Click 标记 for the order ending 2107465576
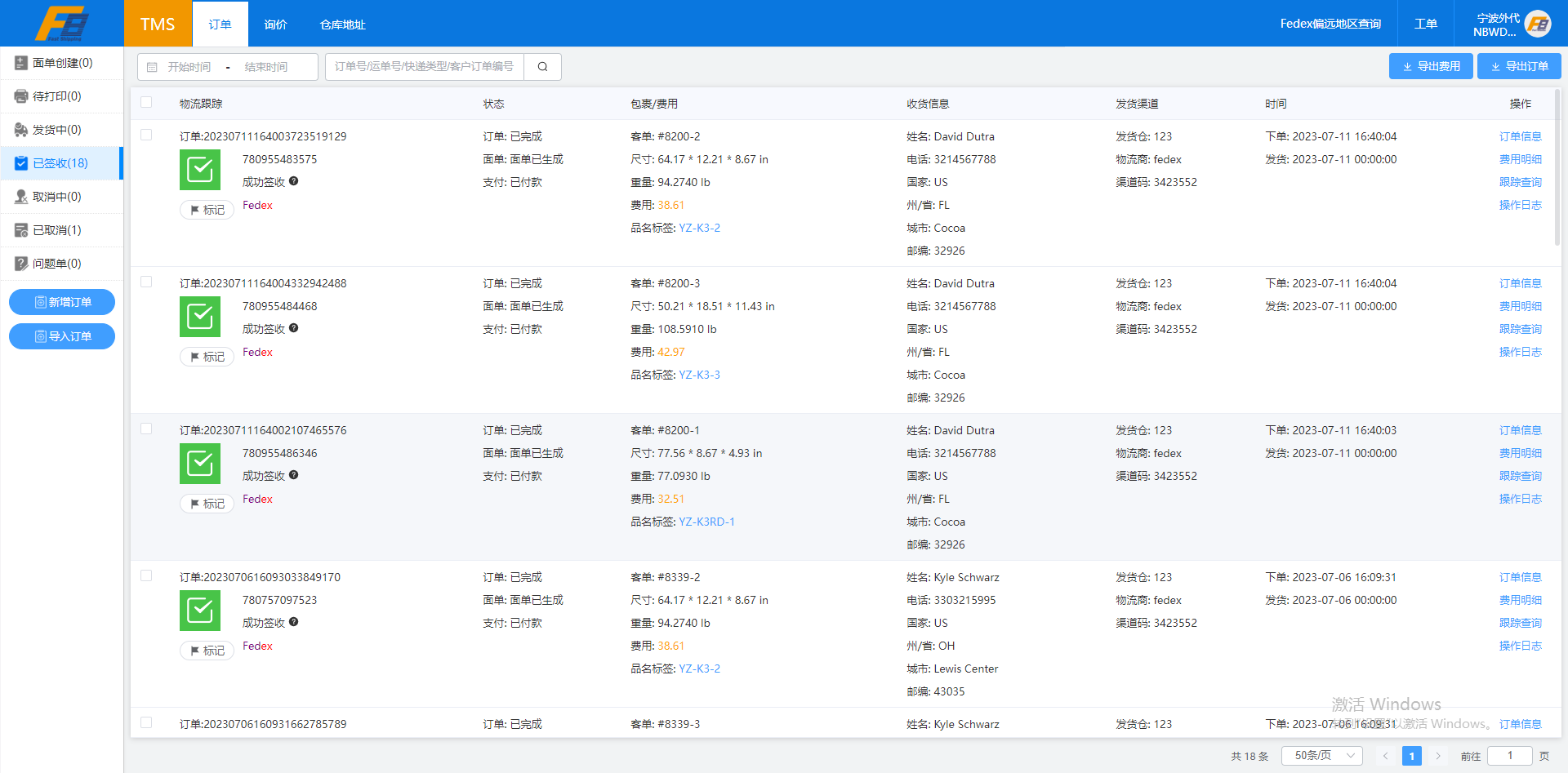The image size is (1568, 773). 207,504
